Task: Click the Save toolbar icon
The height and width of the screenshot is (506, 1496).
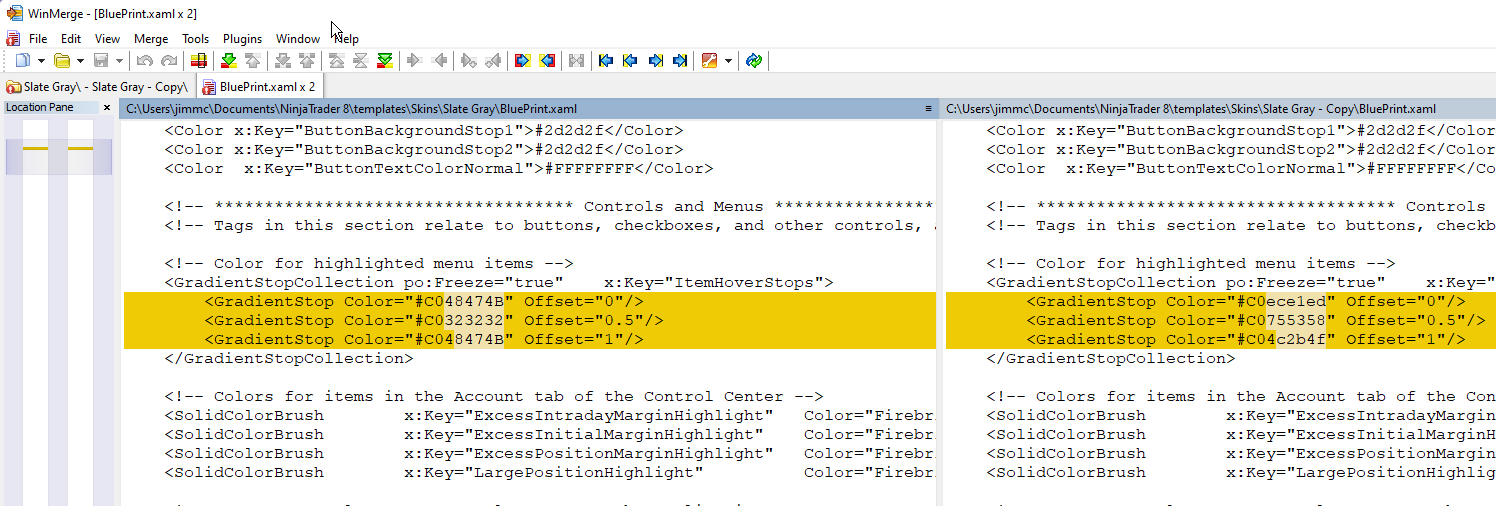Action: click(100, 61)
